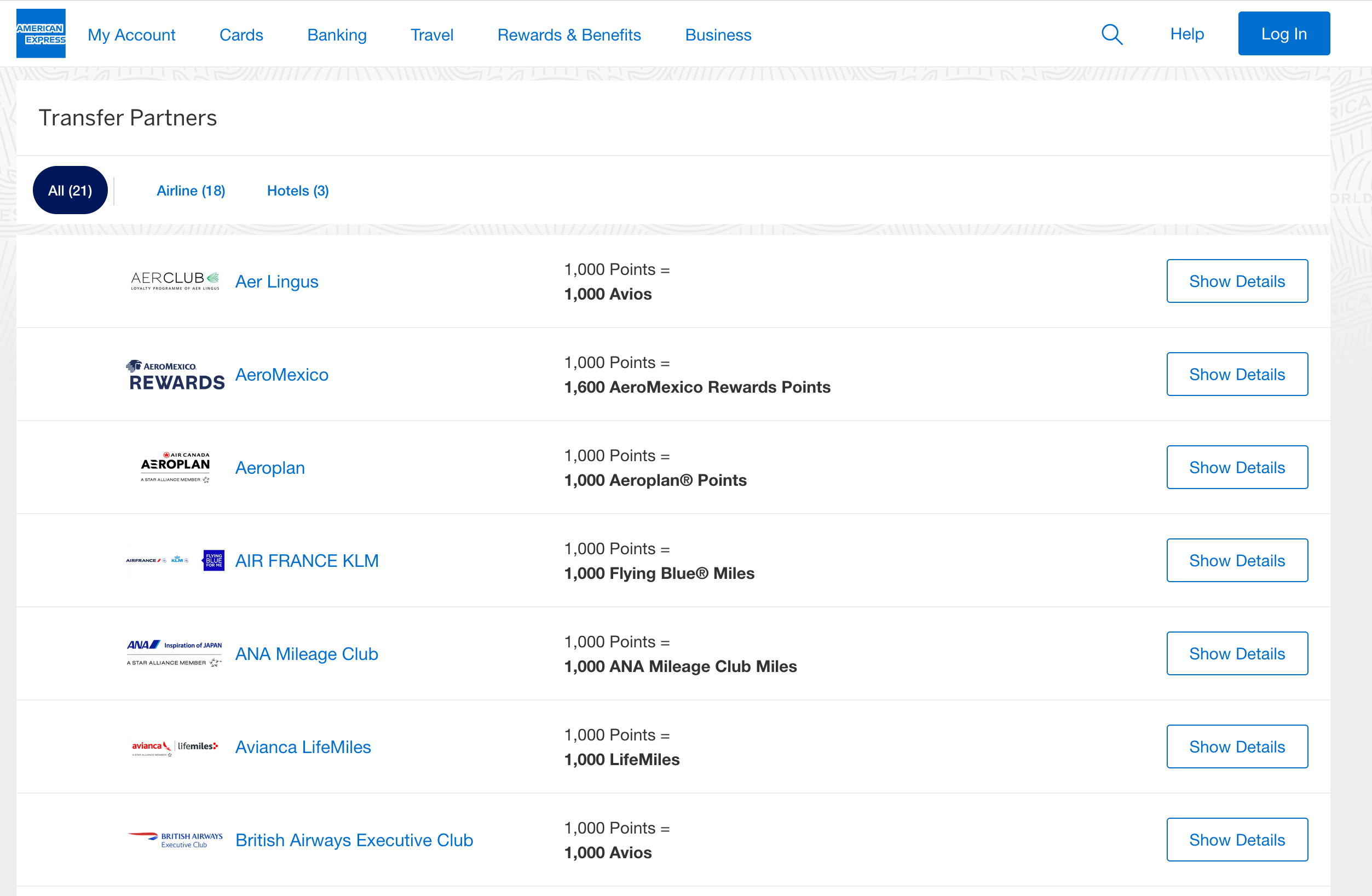Open the British Airways Executive Club link
The width and height of the screenshot is (1372, 896).
[x=355, y=840]
